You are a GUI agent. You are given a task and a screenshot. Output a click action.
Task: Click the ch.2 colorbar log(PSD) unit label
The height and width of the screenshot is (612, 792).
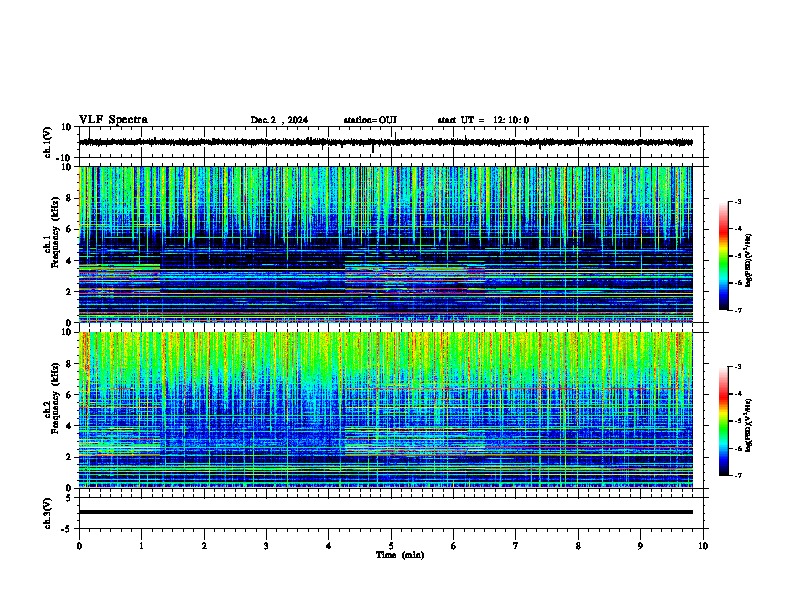click(x=749, y=425)
